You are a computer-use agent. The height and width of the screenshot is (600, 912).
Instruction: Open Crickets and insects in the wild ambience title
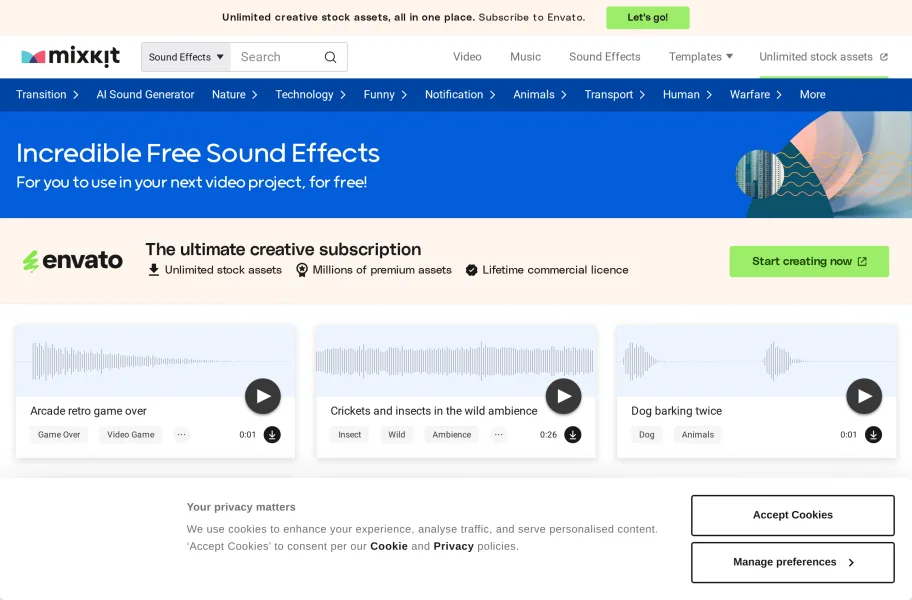click(434, 410)
